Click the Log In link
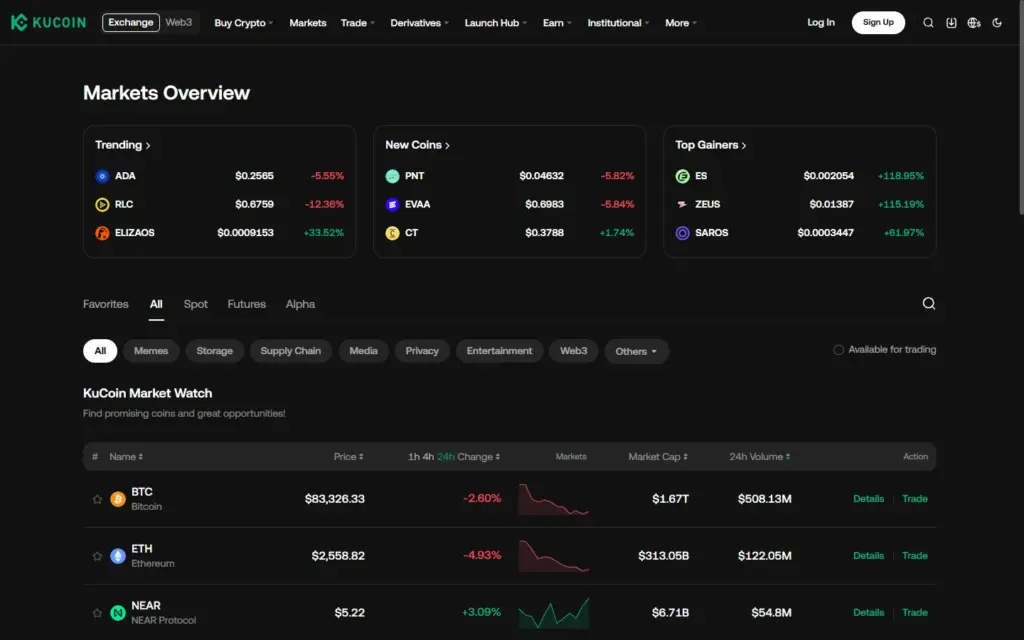1024x640 pixels. (x=821, y=22)
